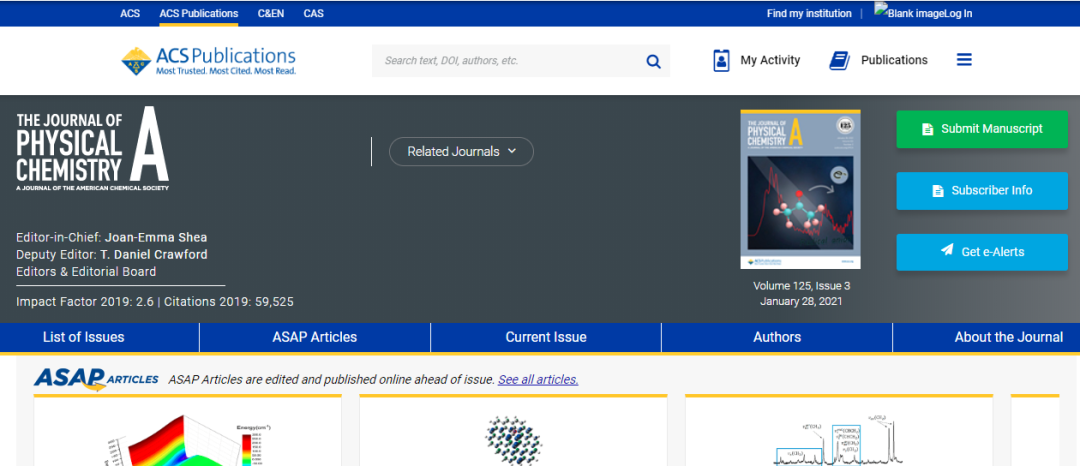This screenshot has width=1080, height=466.
Task: Click the ACS Publications logo
Action: [209, 61]
